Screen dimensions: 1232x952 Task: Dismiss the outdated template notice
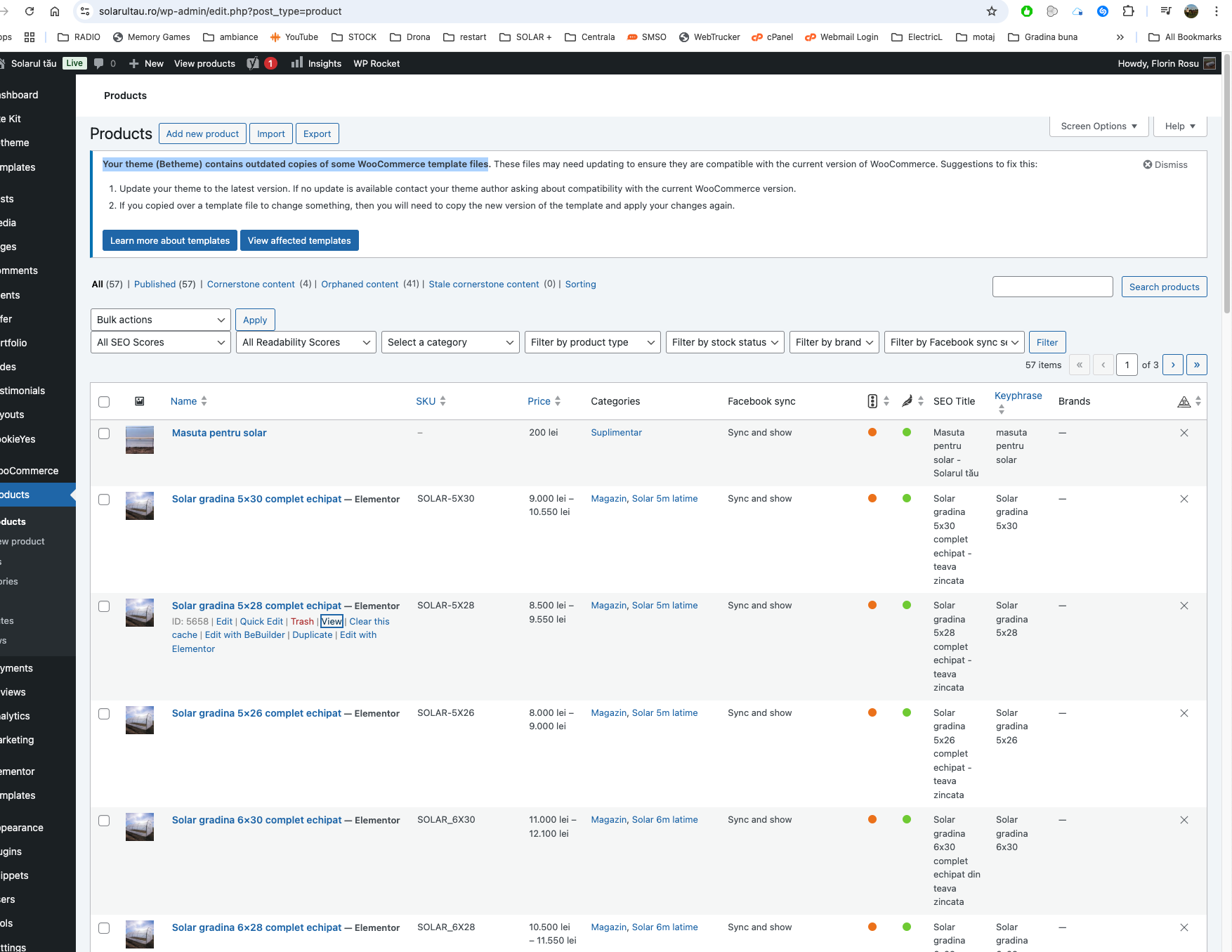point(1165,164)
